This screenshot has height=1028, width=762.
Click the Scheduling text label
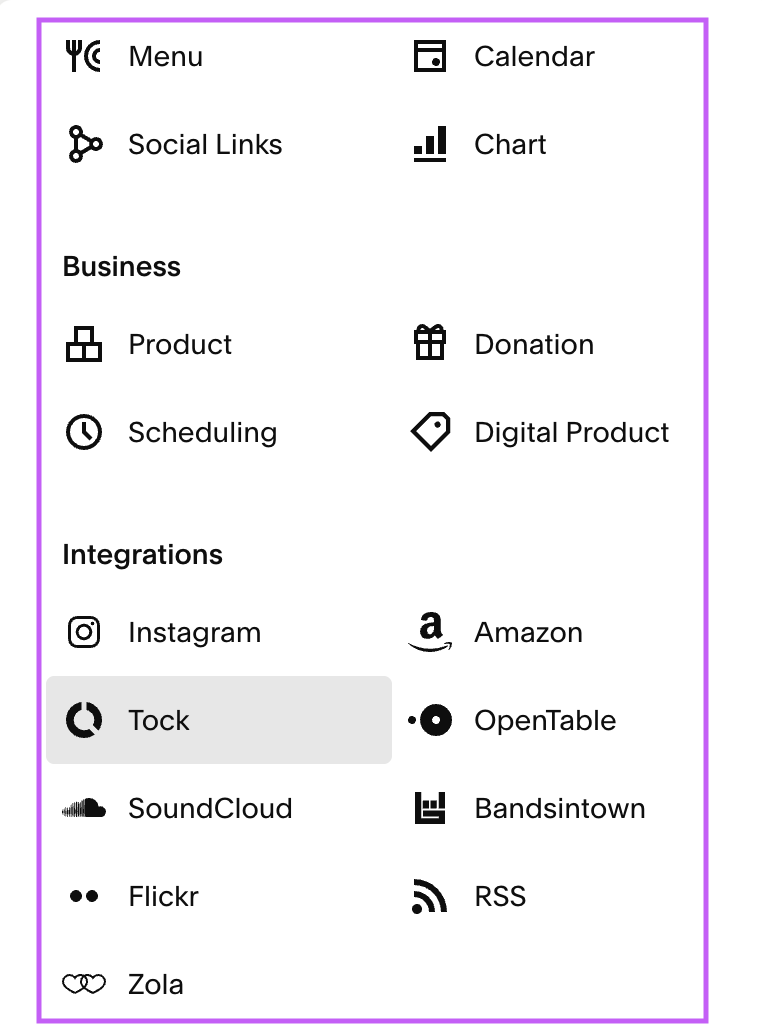point(203,433)
